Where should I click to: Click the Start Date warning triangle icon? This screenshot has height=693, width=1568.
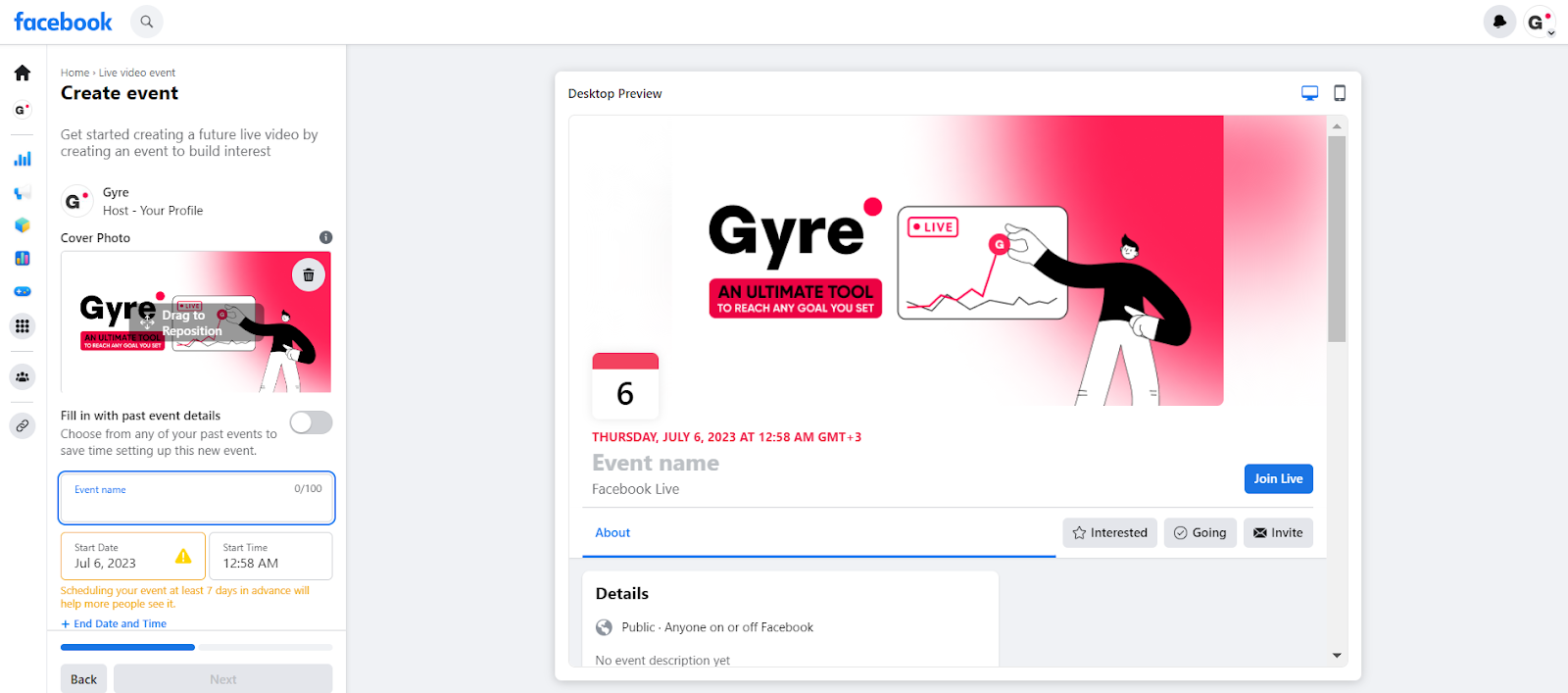pyautogui.click(x=183, y=556)
